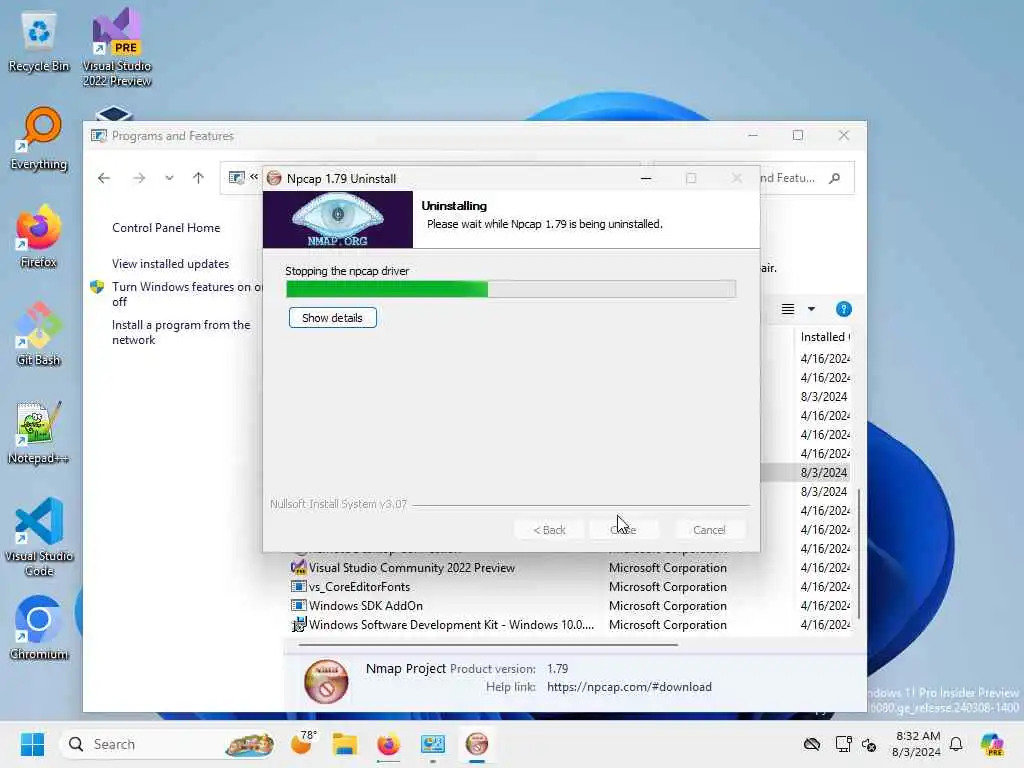The image size is (1024, 768).
Task: Click the Back button in Npcap dialog
Action: pos(549,530)
